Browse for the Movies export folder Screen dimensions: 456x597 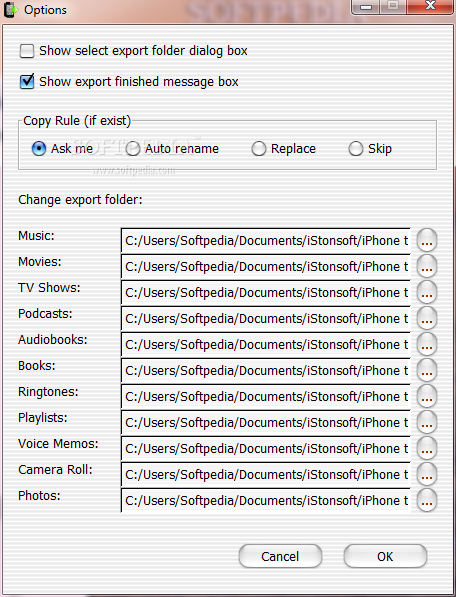(427, 266)
